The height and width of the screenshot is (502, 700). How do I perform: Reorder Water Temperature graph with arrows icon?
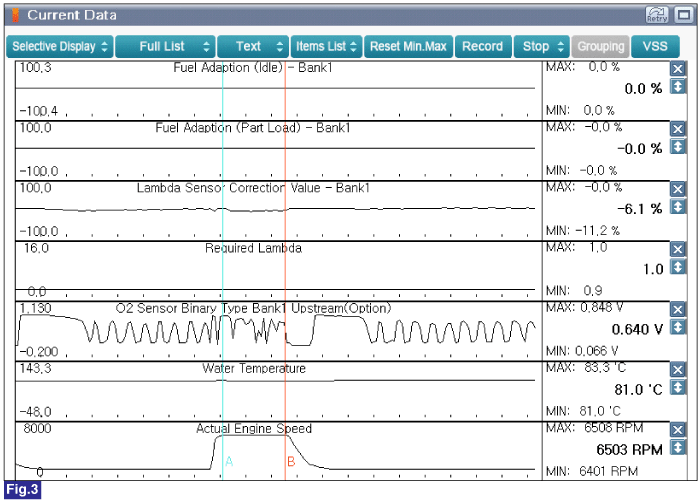[678, 387]
